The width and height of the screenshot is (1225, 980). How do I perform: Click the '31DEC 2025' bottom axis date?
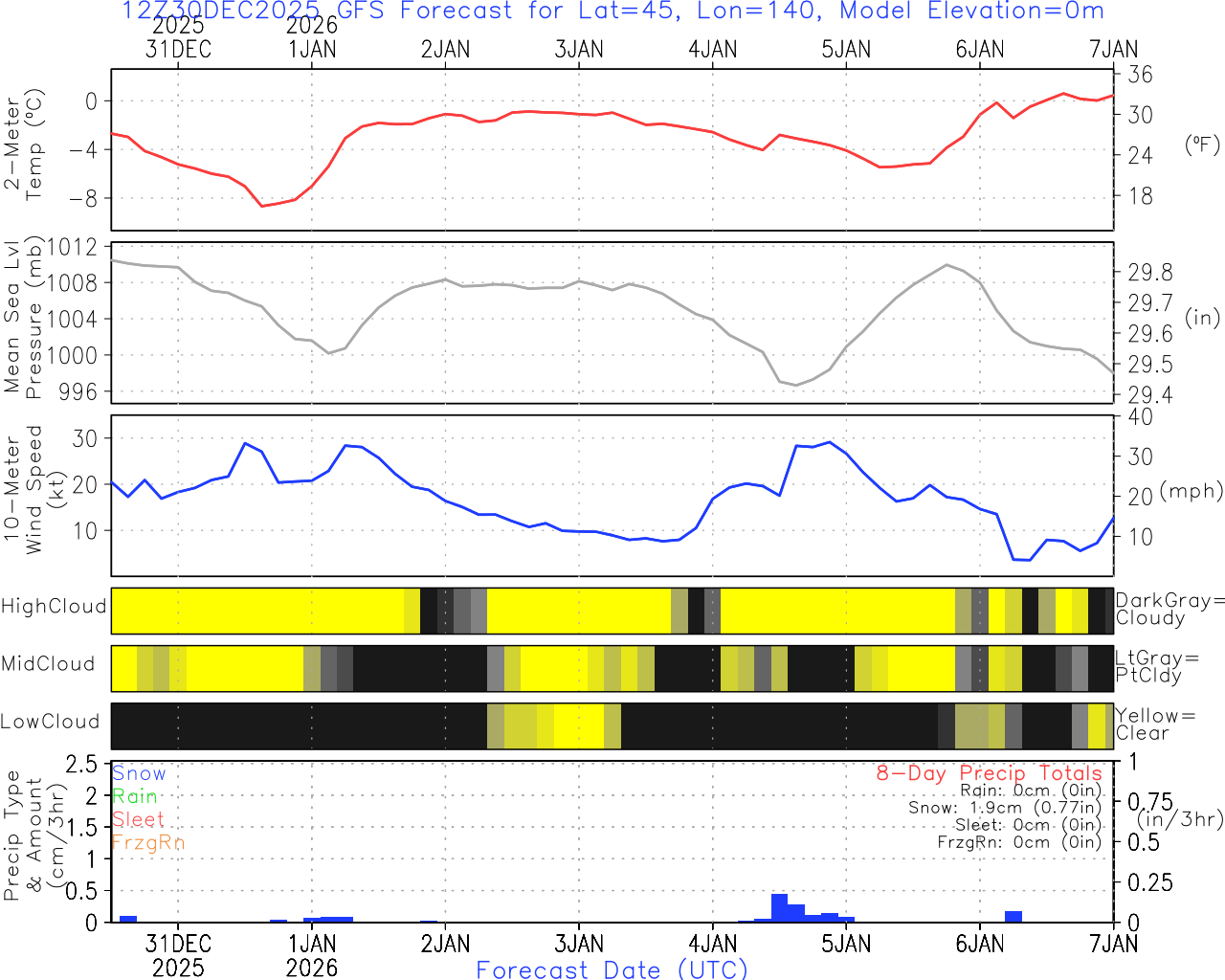(178, 956)
